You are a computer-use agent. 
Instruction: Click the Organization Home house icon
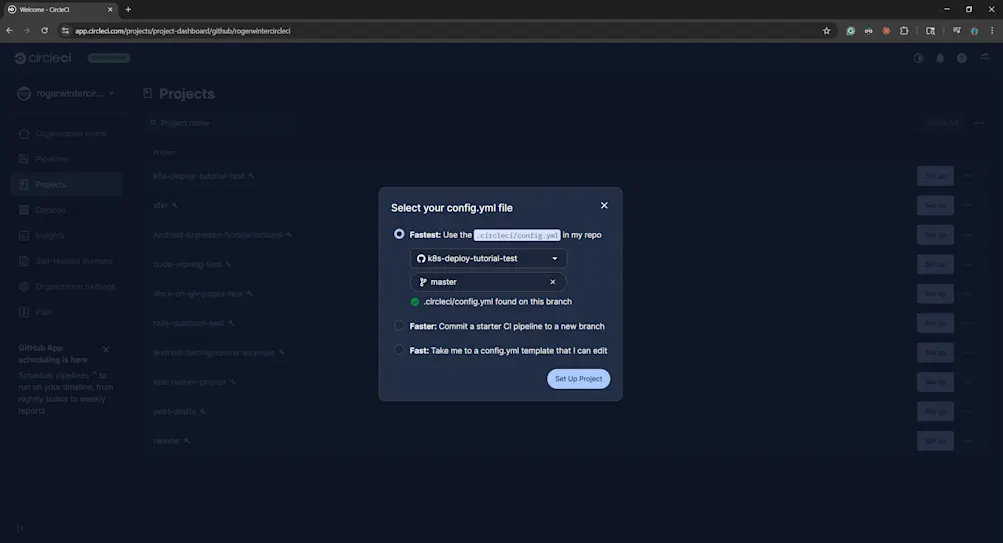24,134
